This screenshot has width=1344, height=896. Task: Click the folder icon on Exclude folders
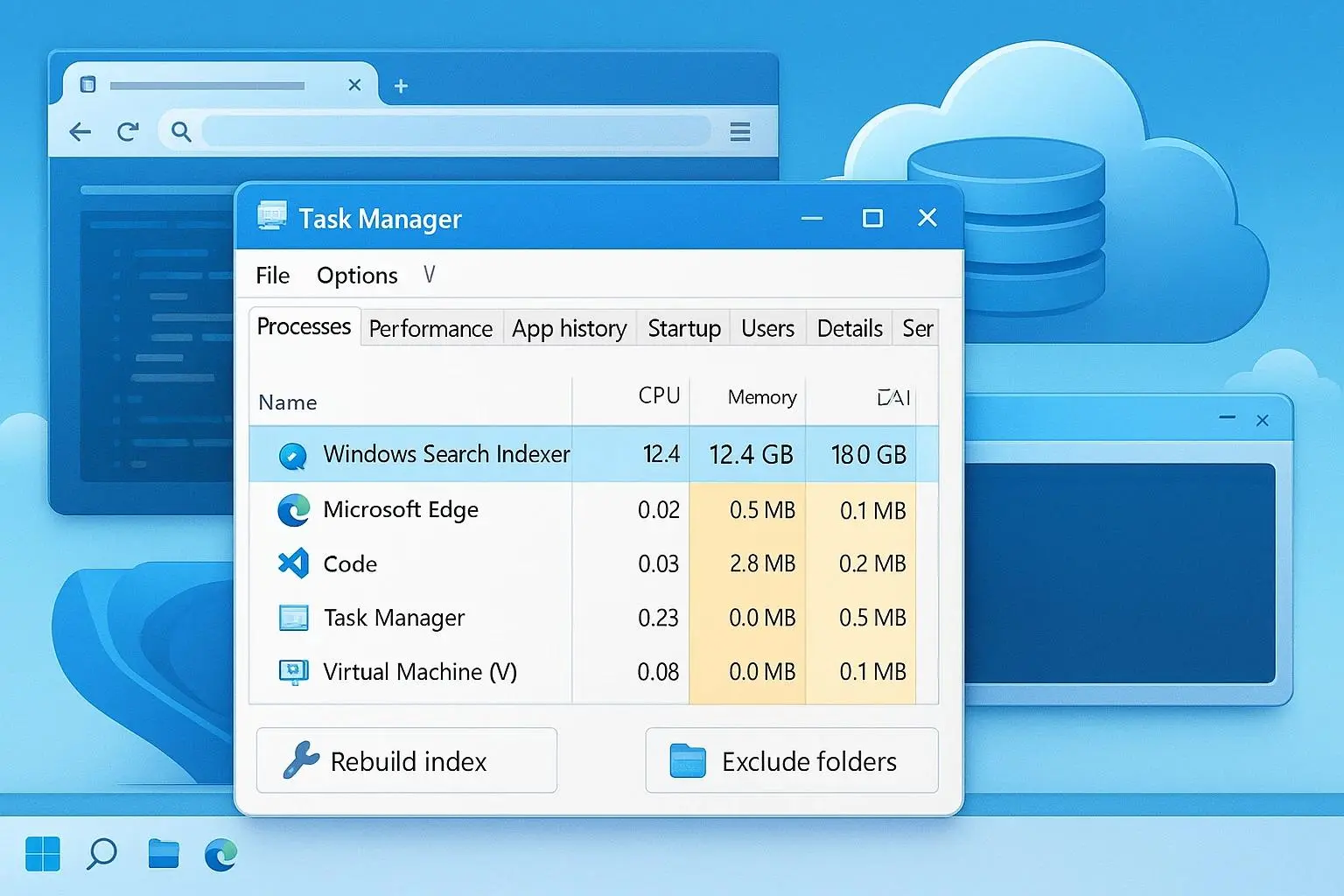pos(688,761)
